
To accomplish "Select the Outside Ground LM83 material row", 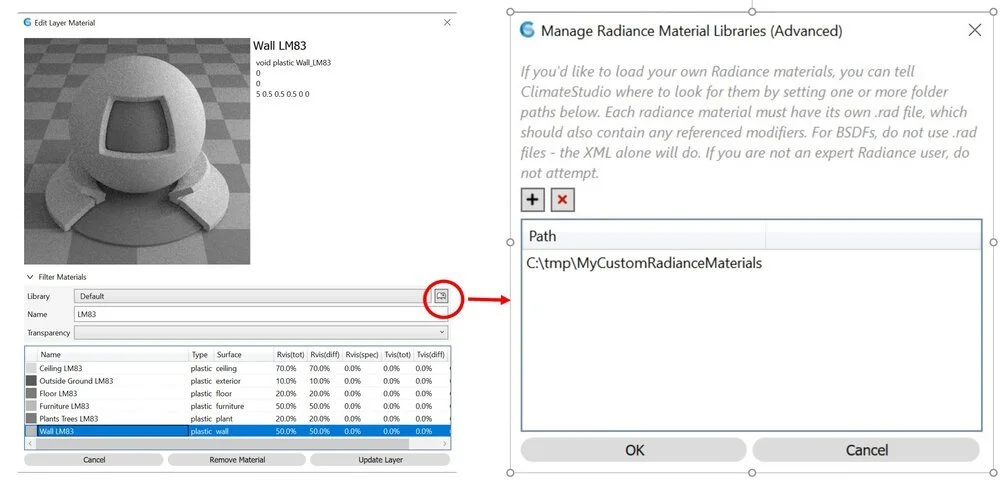I will click(237, 381).
